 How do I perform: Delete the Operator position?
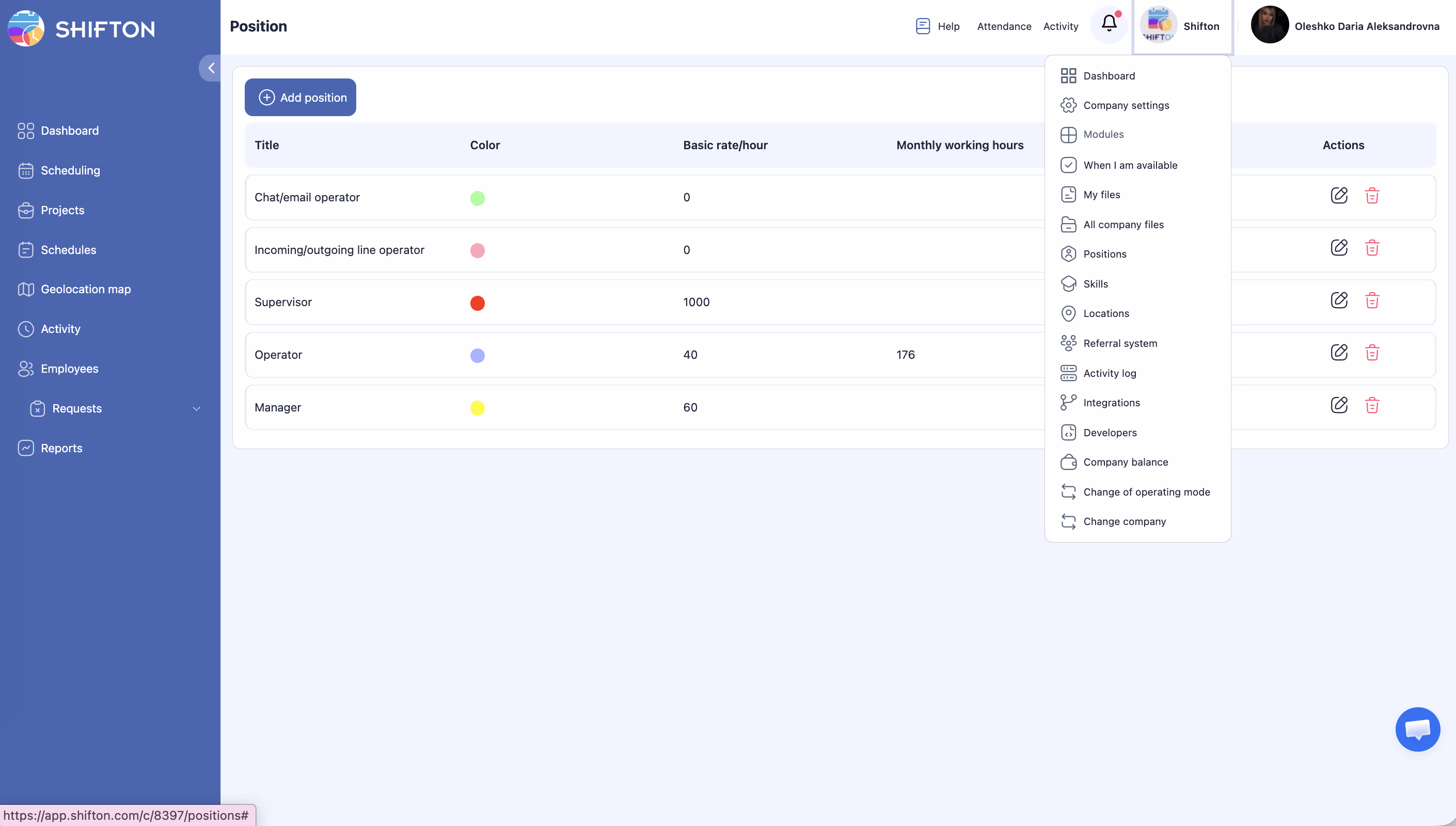coord(1371,353)
